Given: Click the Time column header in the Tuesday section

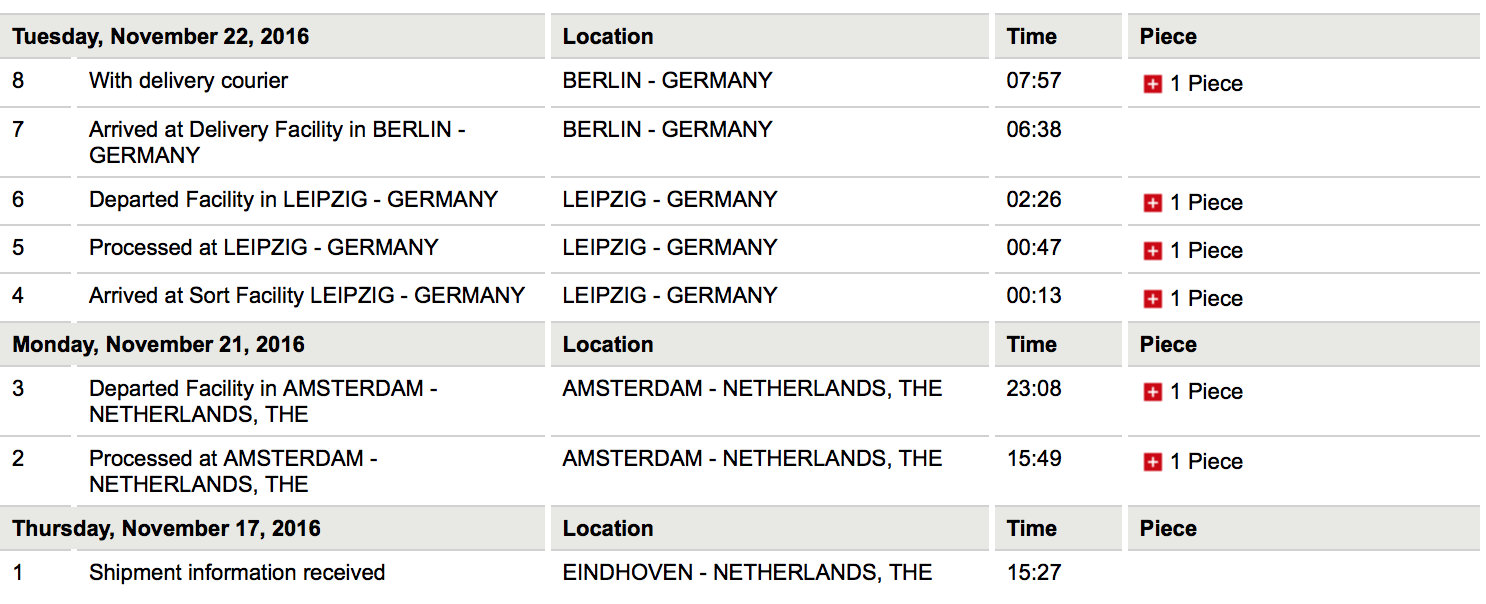Looking at the screenshot, I should (x=1031, y=37).
